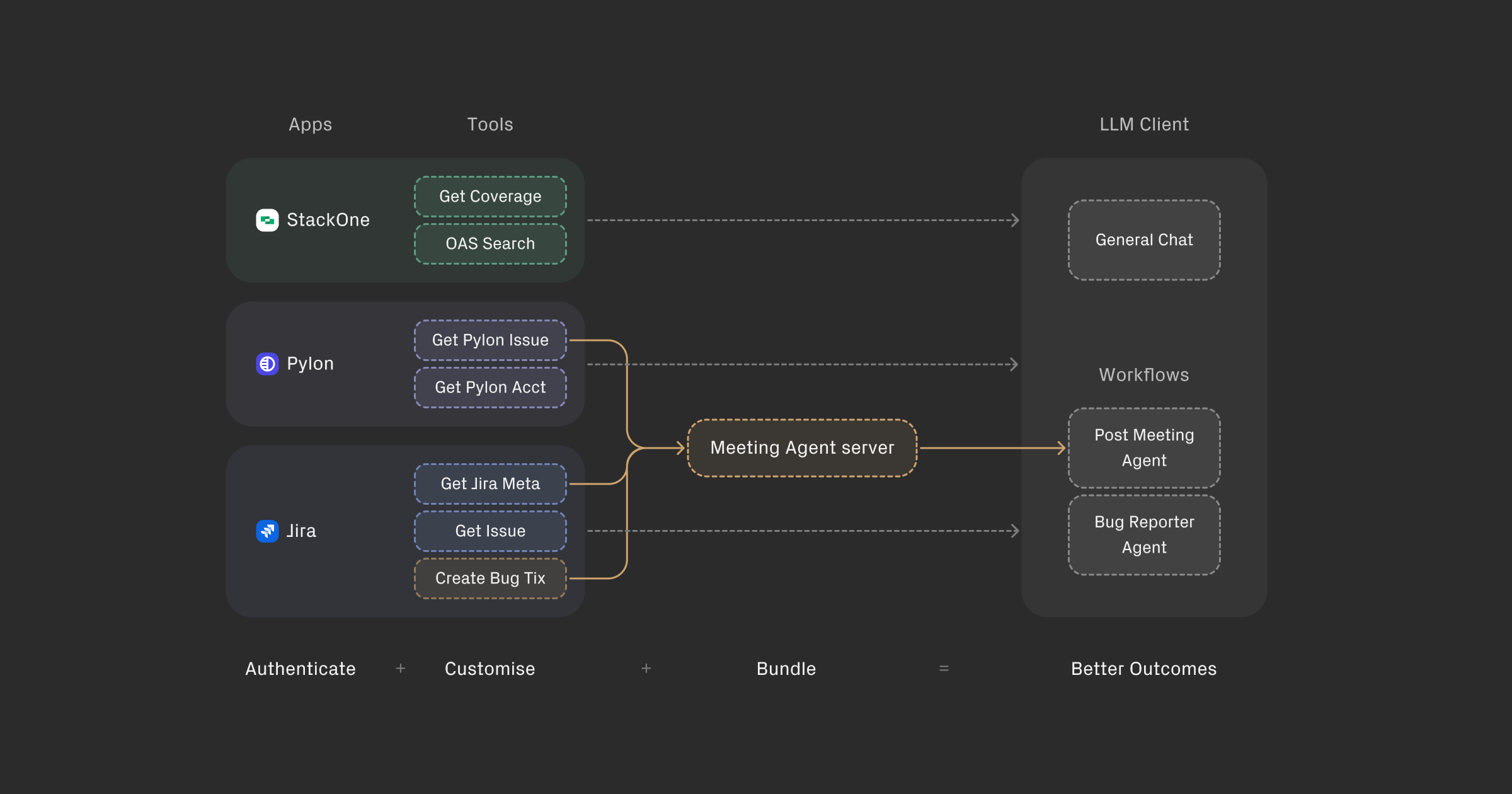Click the Post Meeting Agent card
The image size is (1512, 794).
click(1144, 447)
